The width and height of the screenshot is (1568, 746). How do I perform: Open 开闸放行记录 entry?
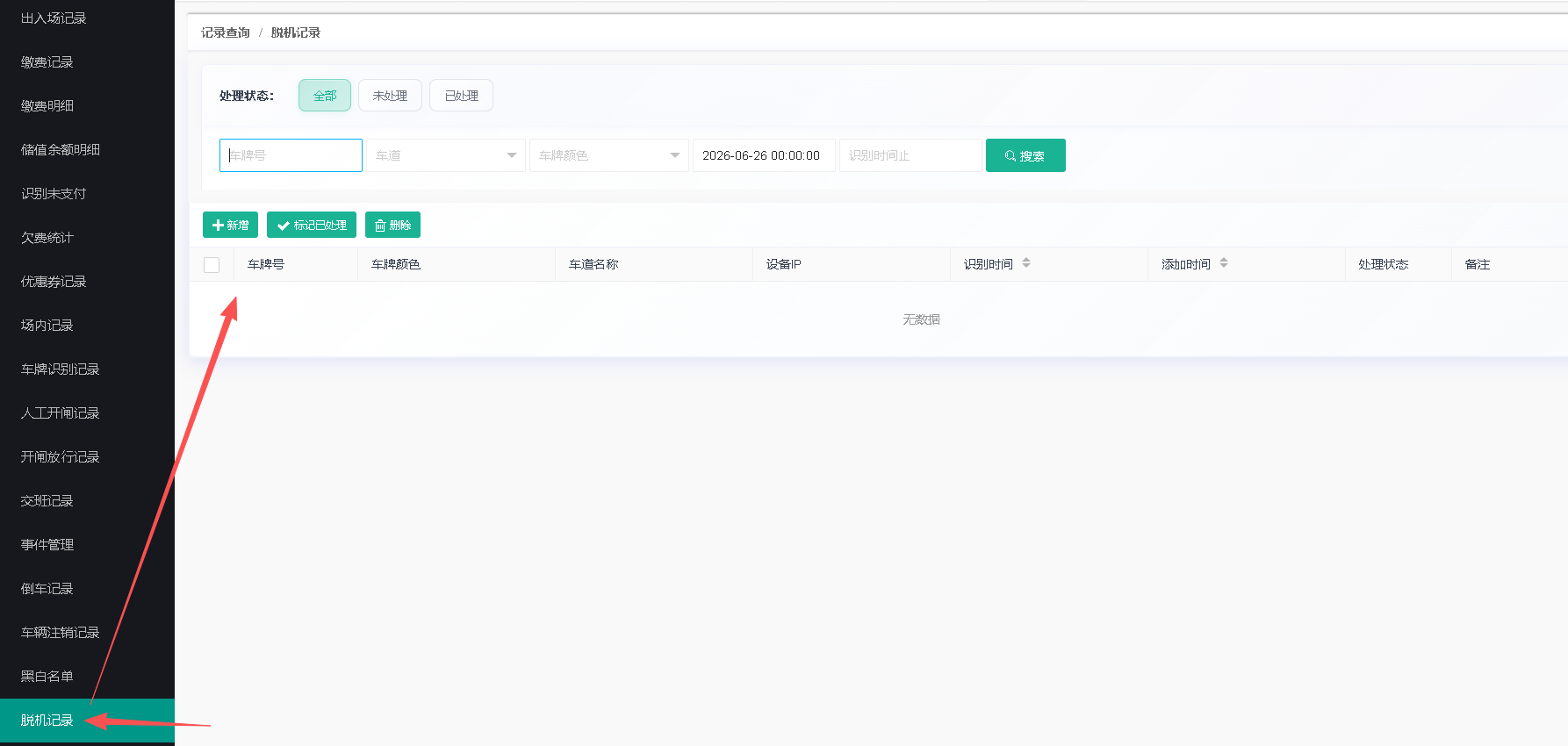[x=61, y=457]
